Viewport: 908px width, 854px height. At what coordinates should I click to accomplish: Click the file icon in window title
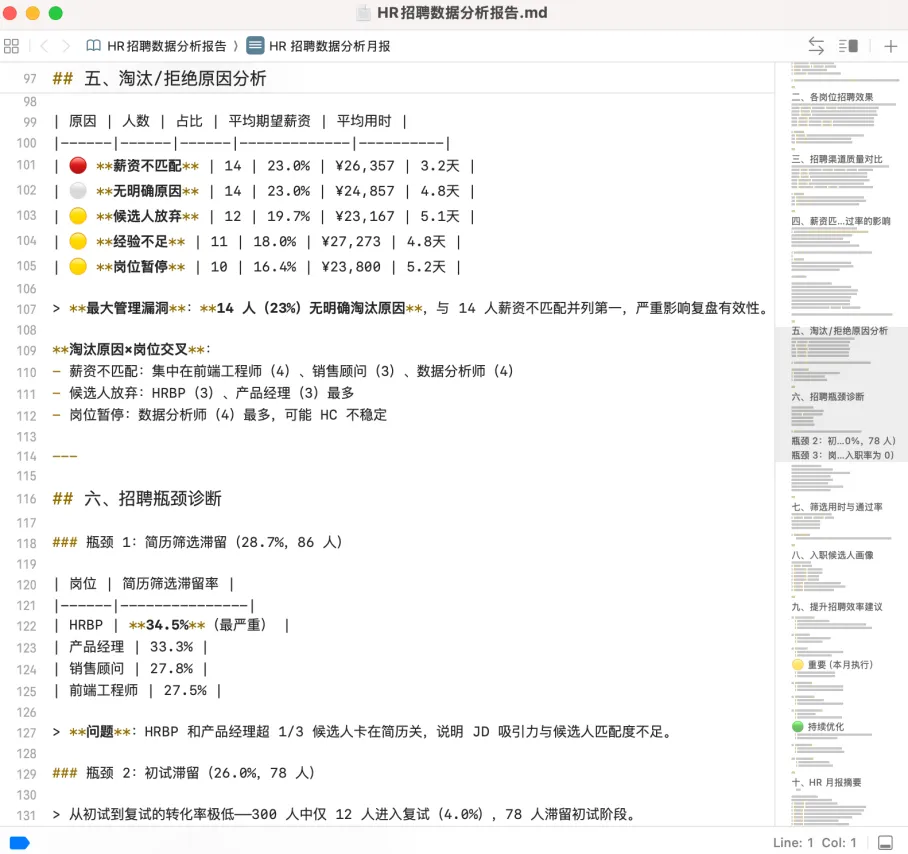[x=363, y=13]
